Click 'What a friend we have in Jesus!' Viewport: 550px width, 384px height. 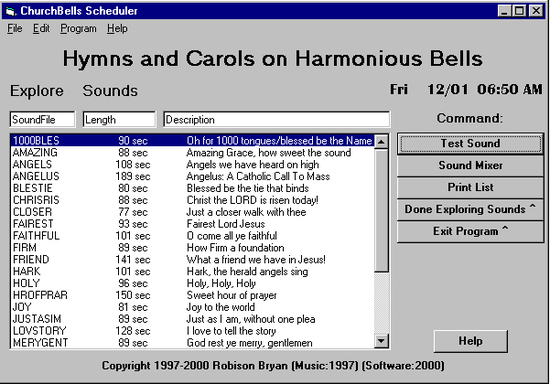256,260
